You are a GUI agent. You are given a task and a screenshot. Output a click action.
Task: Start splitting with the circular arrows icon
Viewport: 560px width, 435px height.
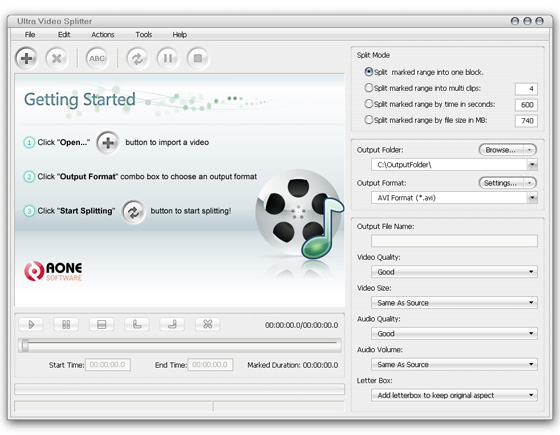(137, 58)
